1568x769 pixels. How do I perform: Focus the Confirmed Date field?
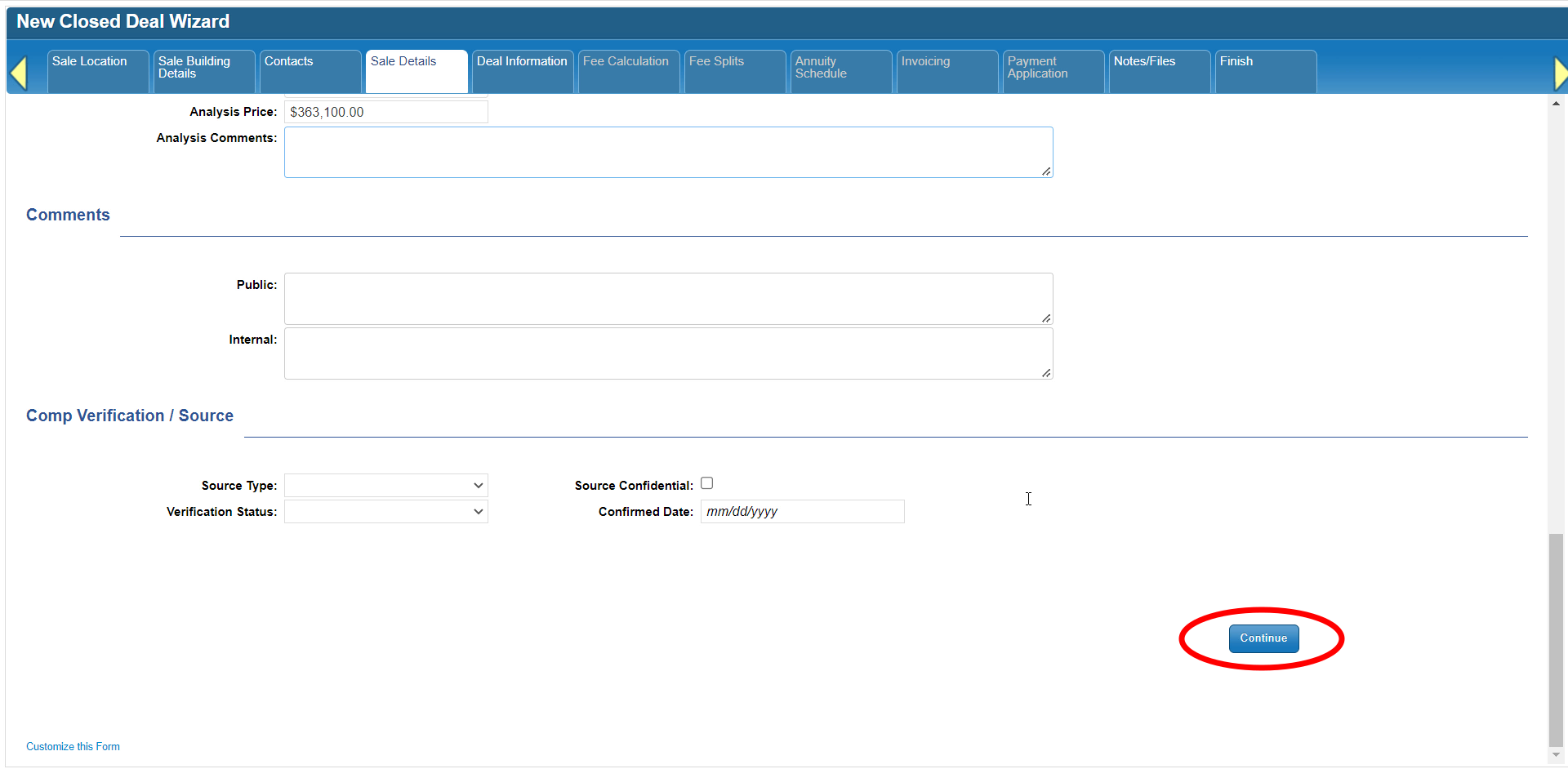802,512
